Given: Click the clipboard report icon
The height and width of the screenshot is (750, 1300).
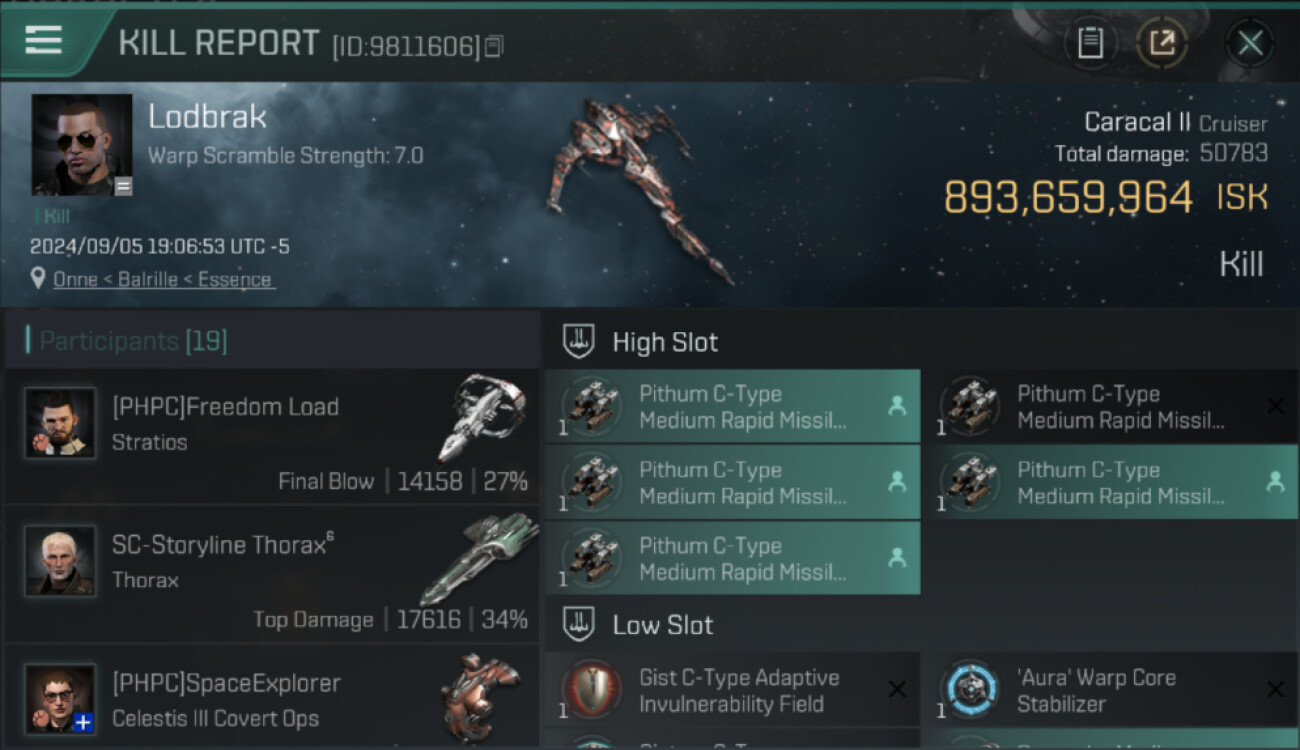Looking at the screenshot, I should [1090, 42].
